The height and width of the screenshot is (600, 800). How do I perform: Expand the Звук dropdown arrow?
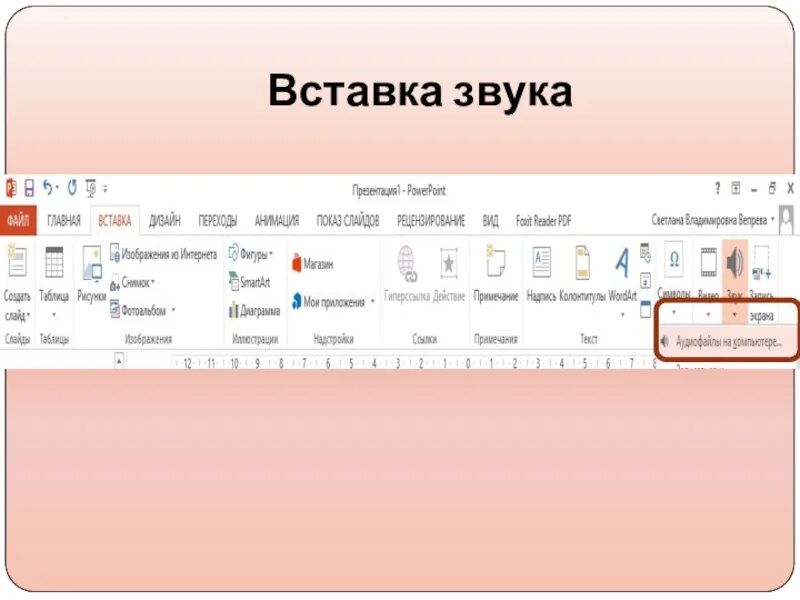[735, 315]
